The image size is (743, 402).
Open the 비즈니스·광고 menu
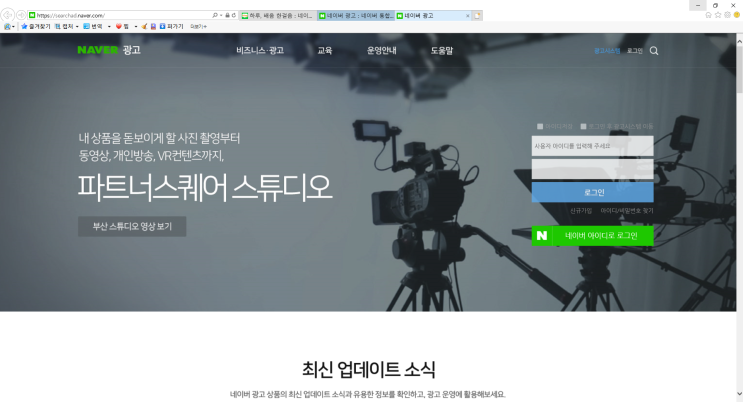[260, 50]
